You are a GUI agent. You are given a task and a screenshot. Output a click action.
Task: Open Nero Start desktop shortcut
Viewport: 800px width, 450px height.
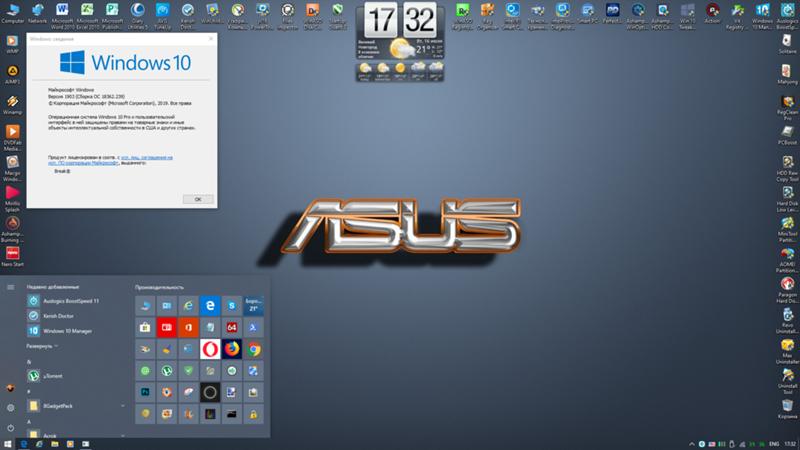[x=12, y=256]
